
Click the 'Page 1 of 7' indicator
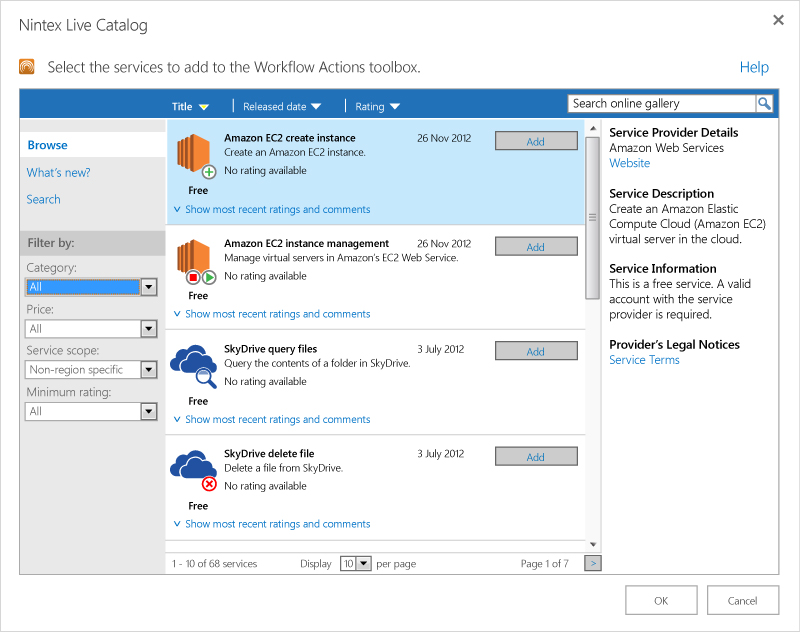tap(544, 564)
